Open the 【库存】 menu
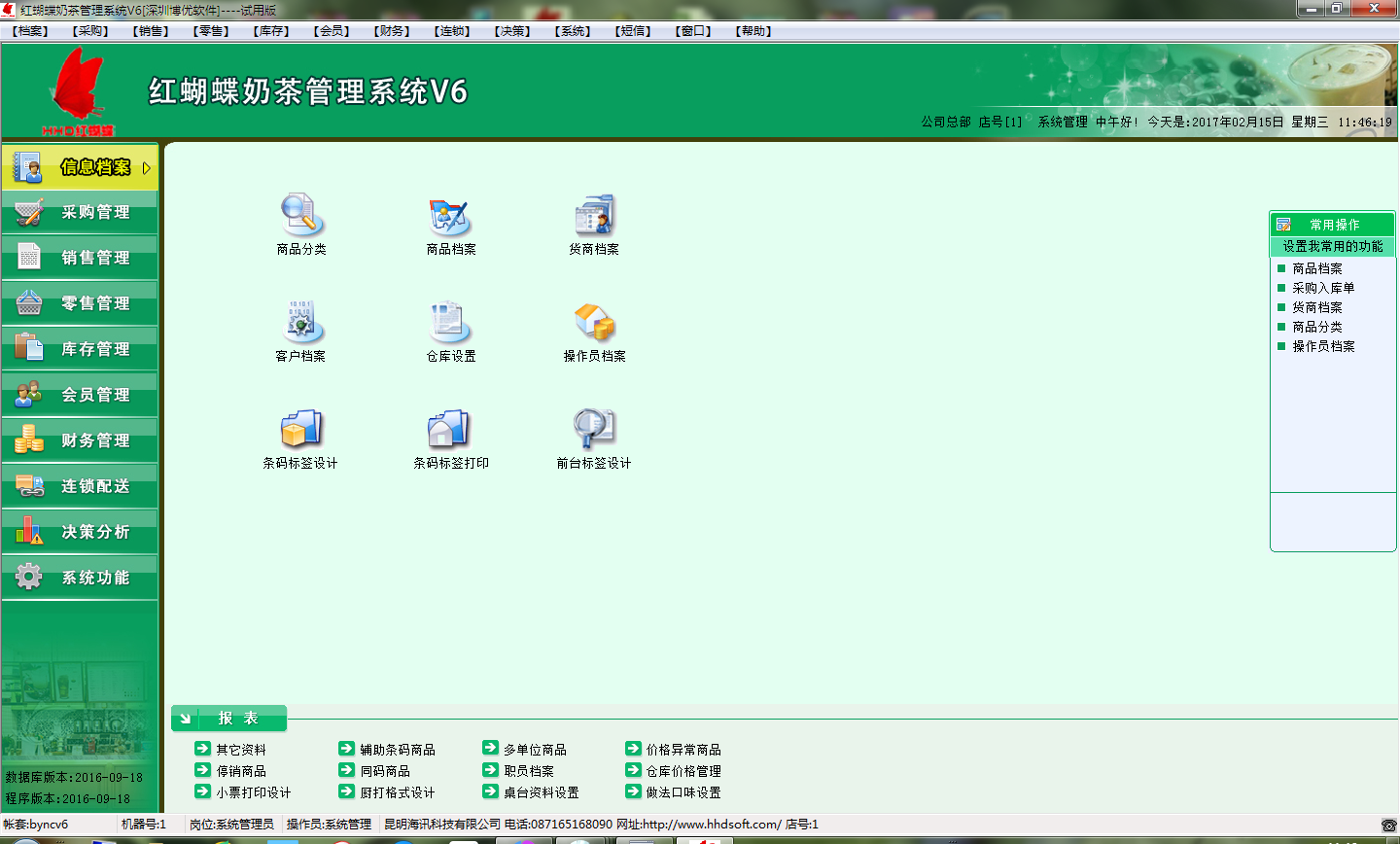This screenshot has width=1400, height=844. (272, 31)
